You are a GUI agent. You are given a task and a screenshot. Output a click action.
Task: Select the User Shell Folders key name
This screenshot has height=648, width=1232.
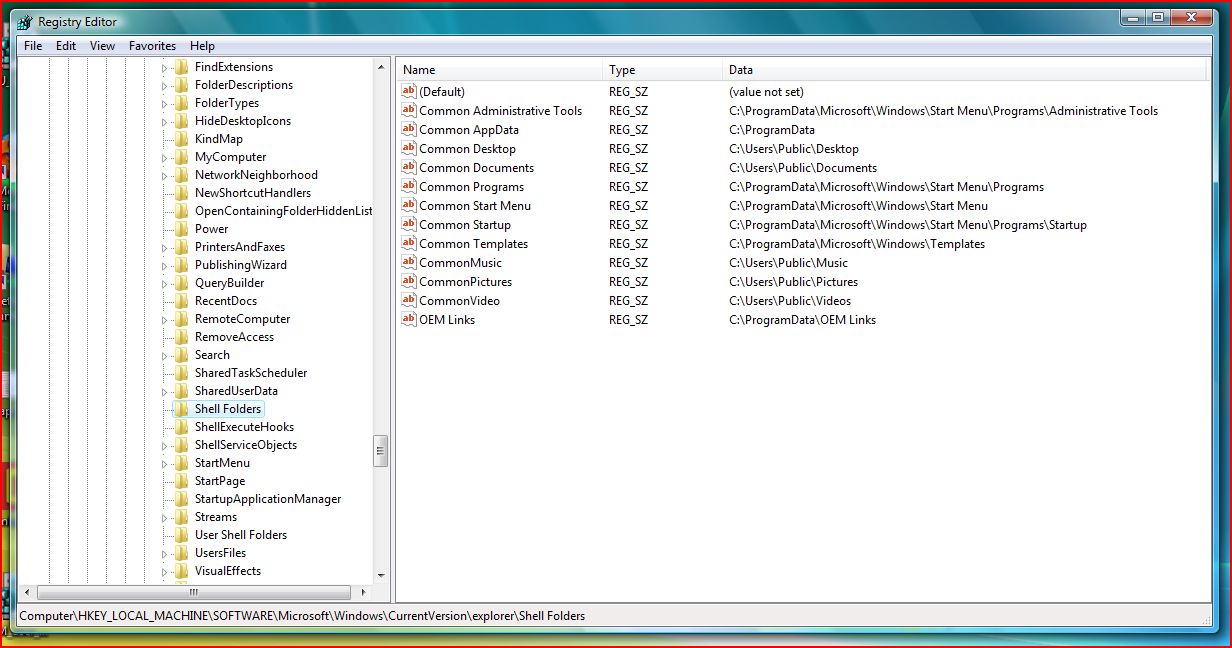[241, 535]
